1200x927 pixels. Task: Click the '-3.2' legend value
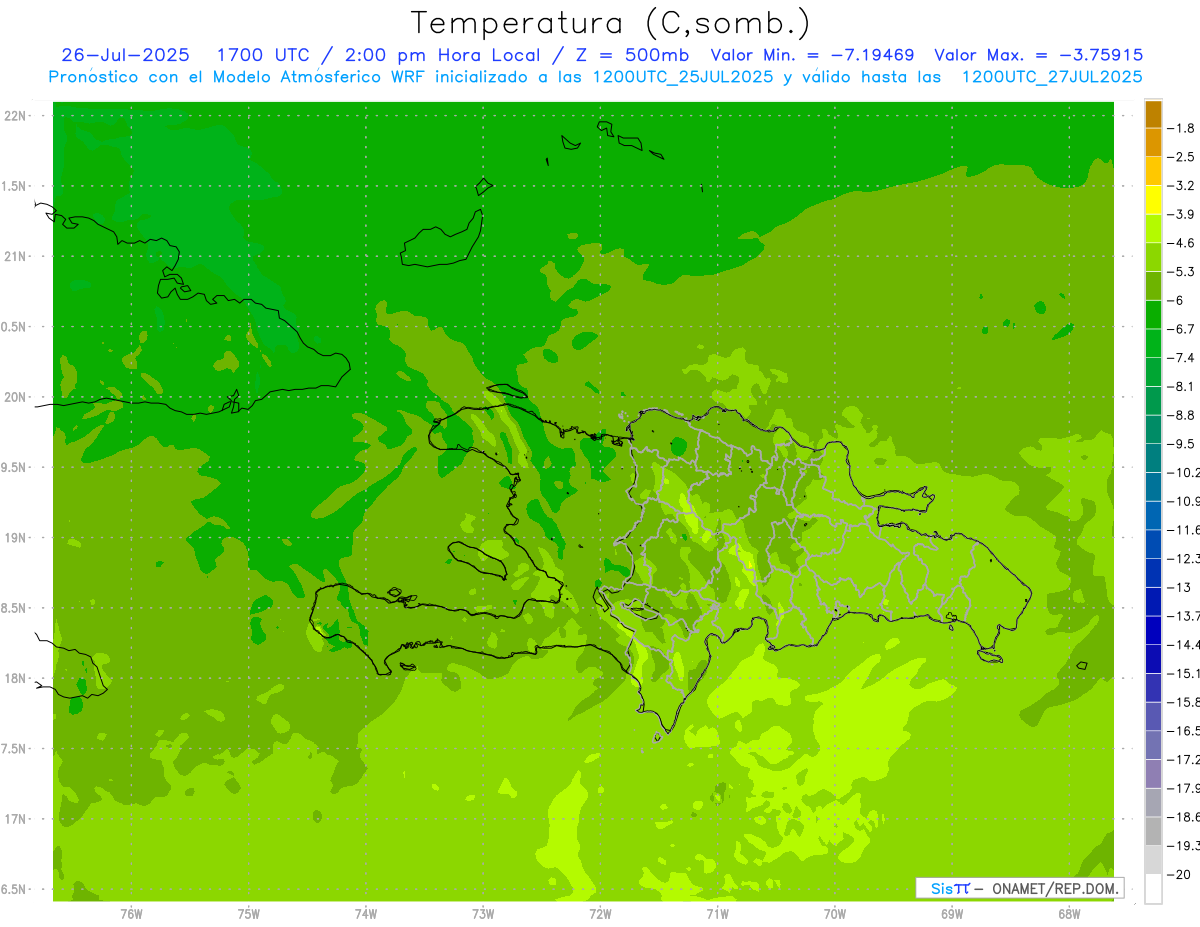pos(1182,186)
